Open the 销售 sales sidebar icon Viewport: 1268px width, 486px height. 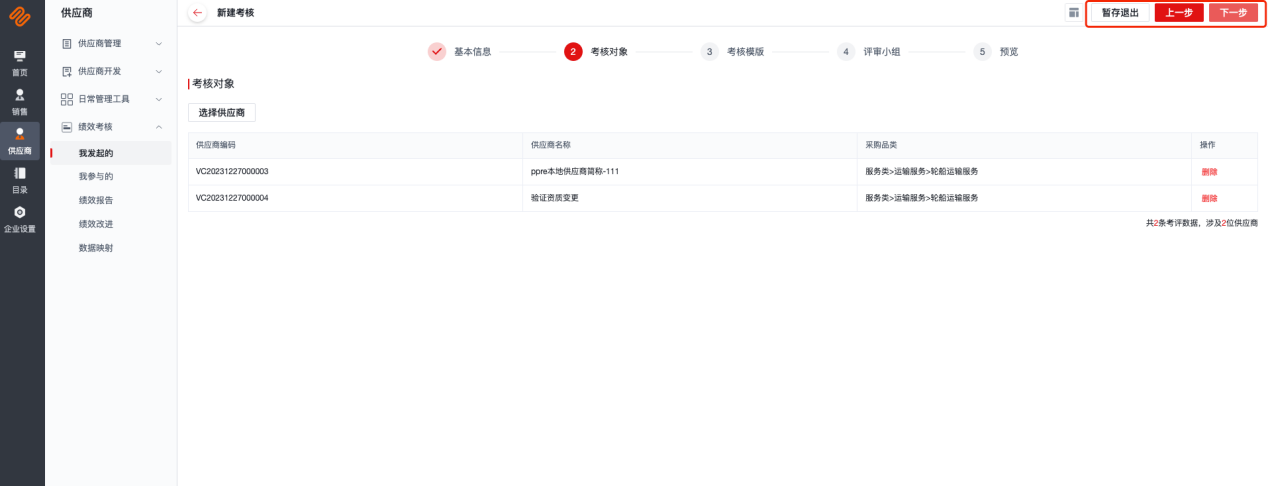coord(20,101)
